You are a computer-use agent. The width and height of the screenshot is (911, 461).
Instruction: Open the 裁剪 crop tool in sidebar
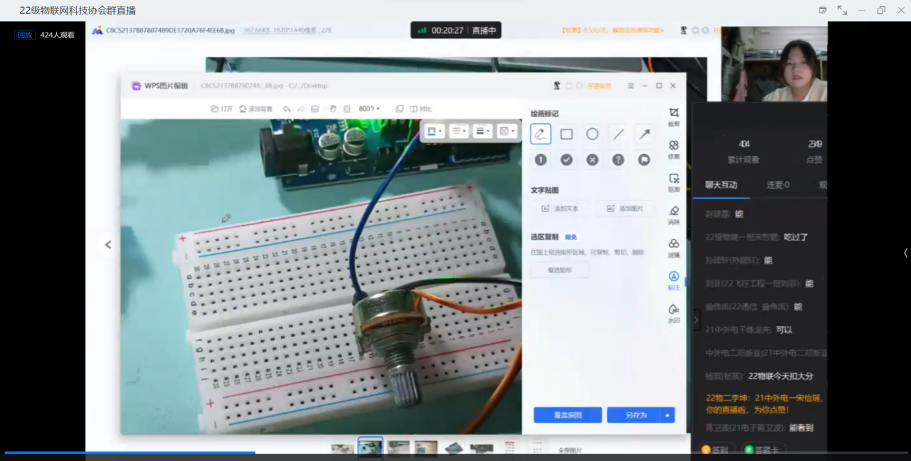click(x=673, y=116)
